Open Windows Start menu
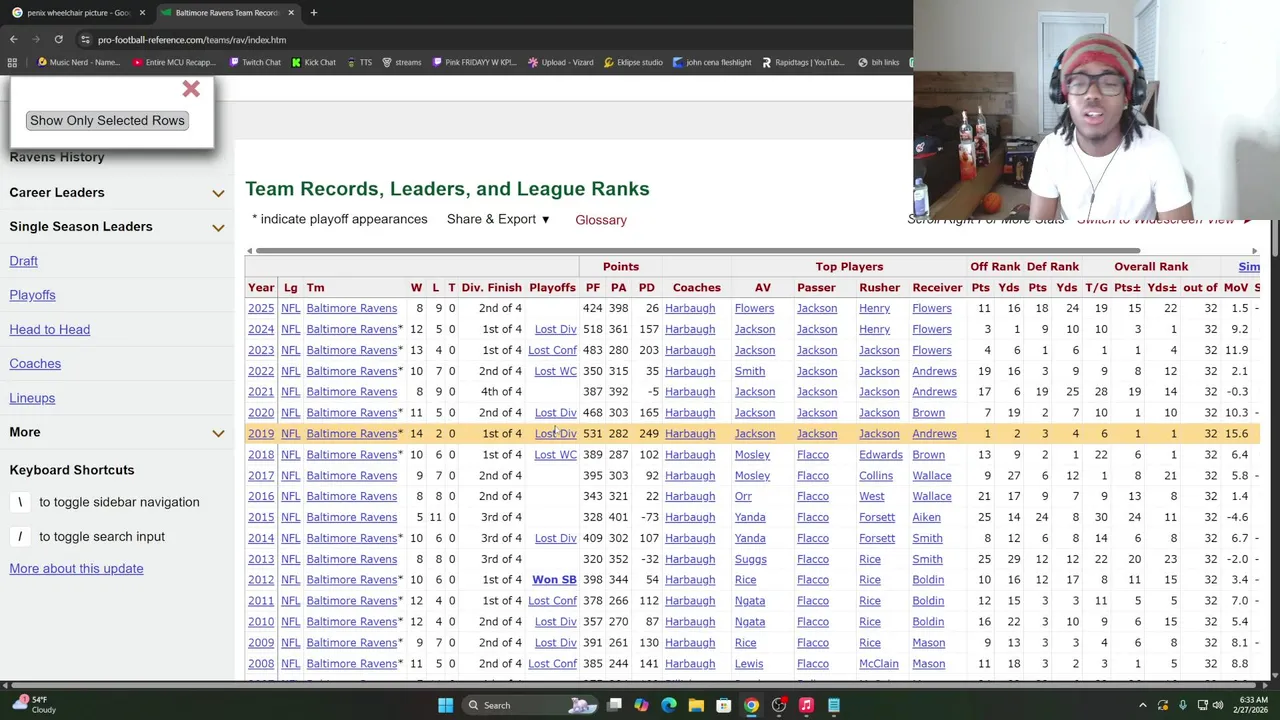 point(445,705)
